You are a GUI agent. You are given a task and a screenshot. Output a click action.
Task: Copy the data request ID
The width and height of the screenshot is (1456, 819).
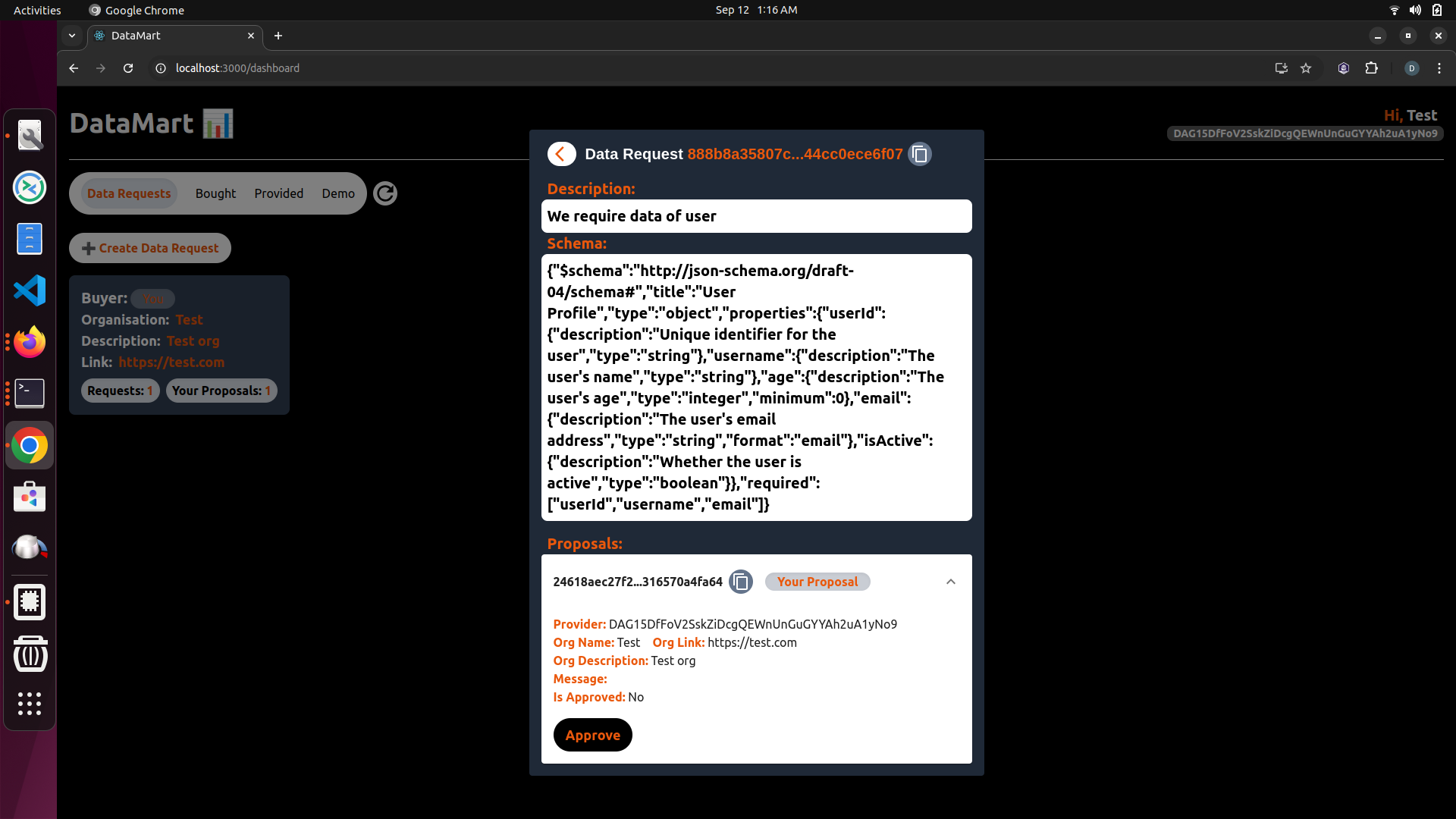[920, 154]
